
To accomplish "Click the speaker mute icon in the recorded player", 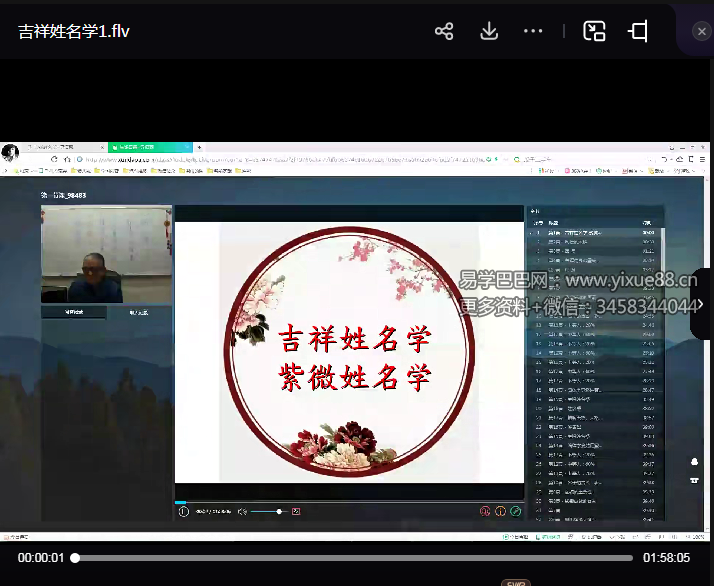I will [242, 511].
